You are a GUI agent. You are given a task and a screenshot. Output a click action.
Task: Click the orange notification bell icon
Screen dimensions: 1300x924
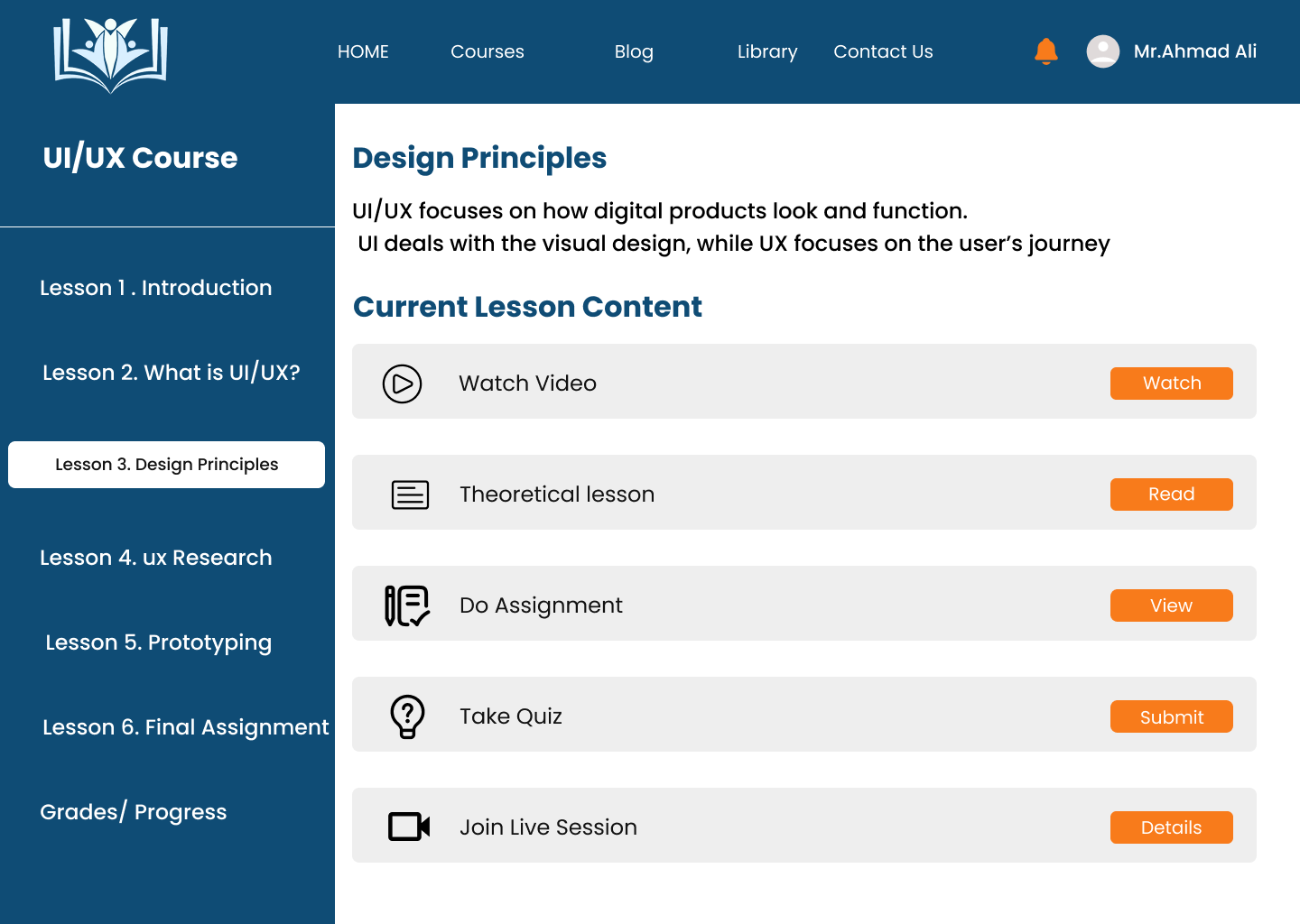[x=1046, y=51]
